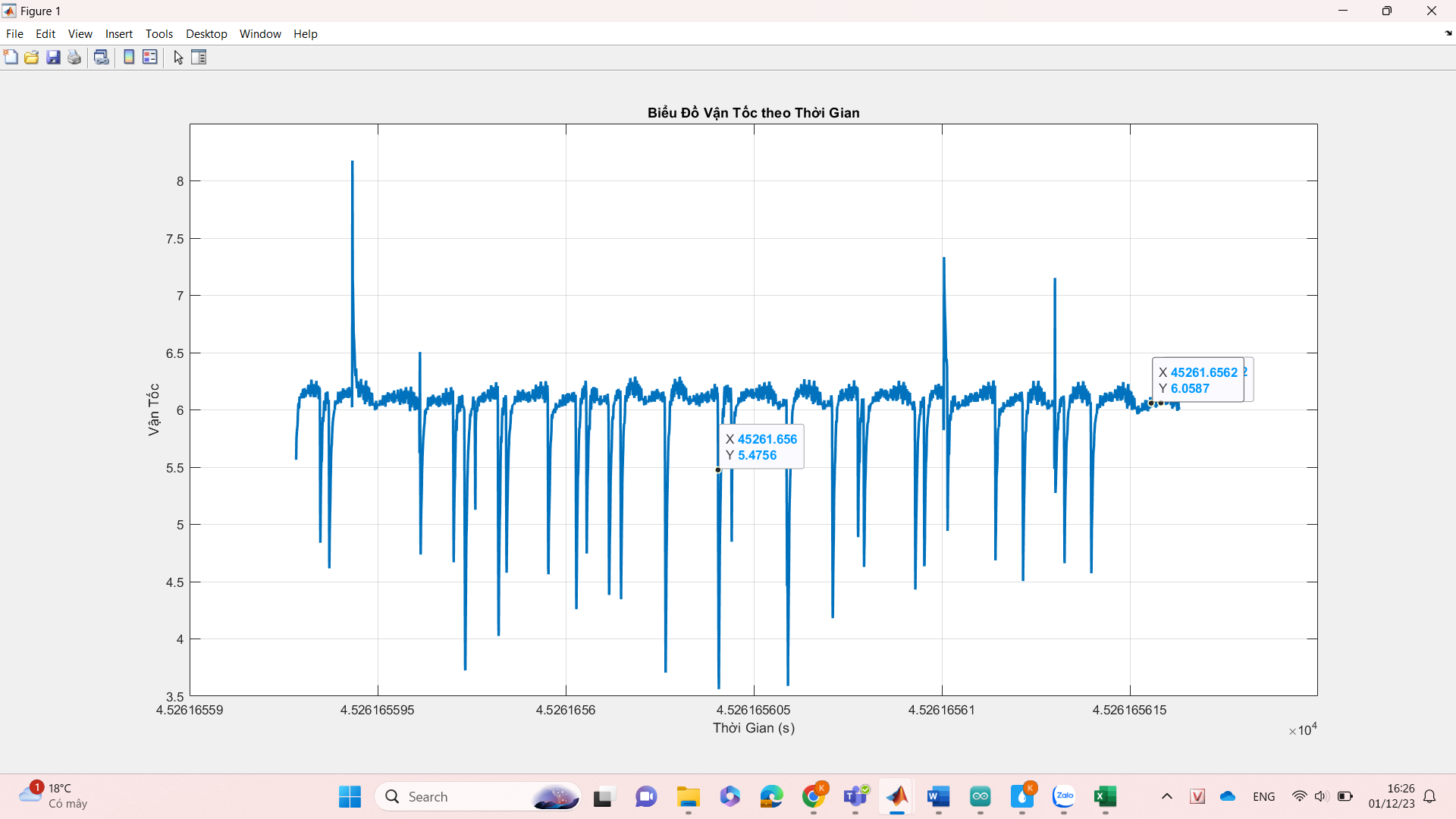Open the Property Inspector icon
1456x819 pixels.
tap(199, 58)
